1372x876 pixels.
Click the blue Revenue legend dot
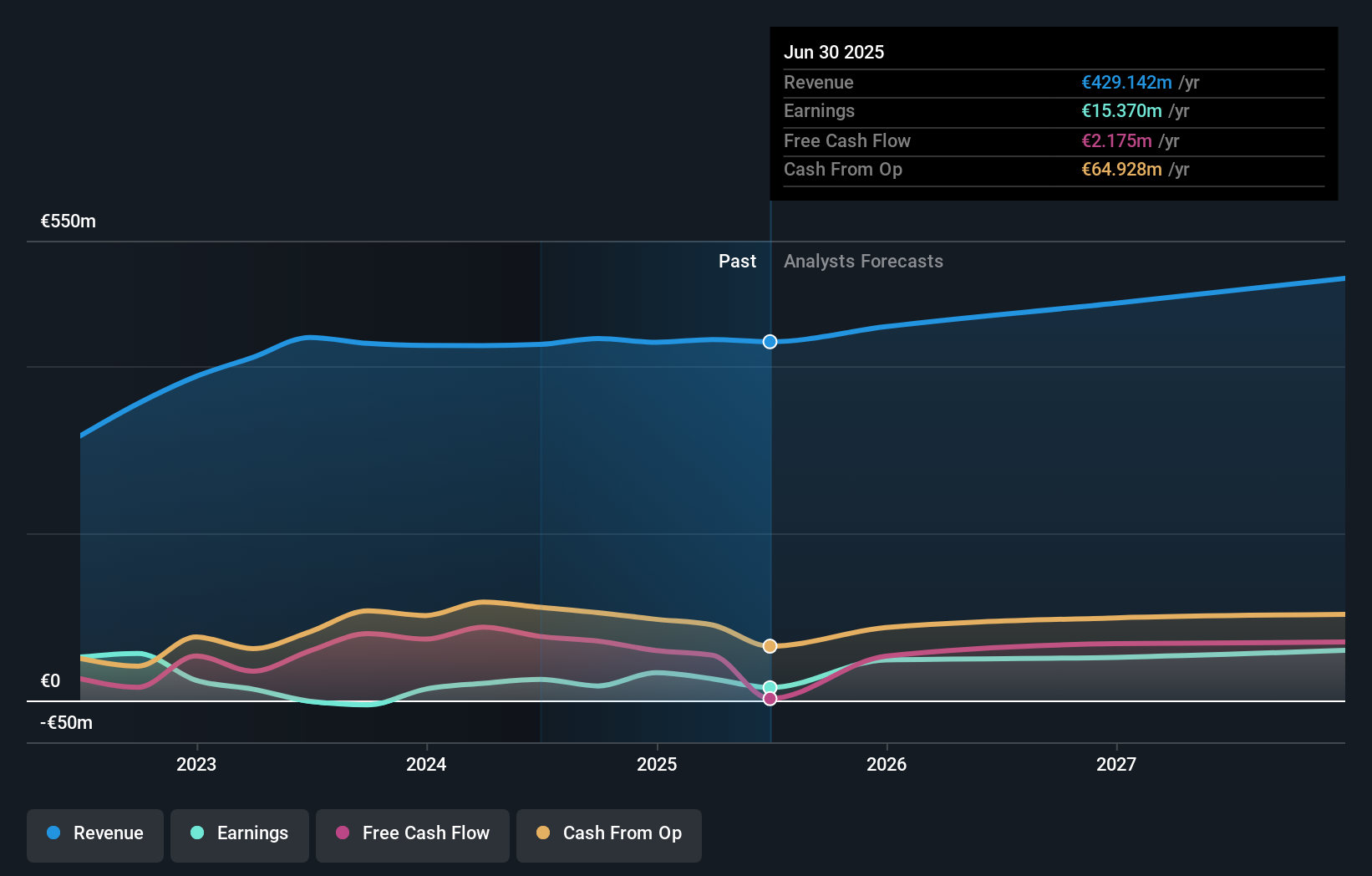(x=53, y=833)
